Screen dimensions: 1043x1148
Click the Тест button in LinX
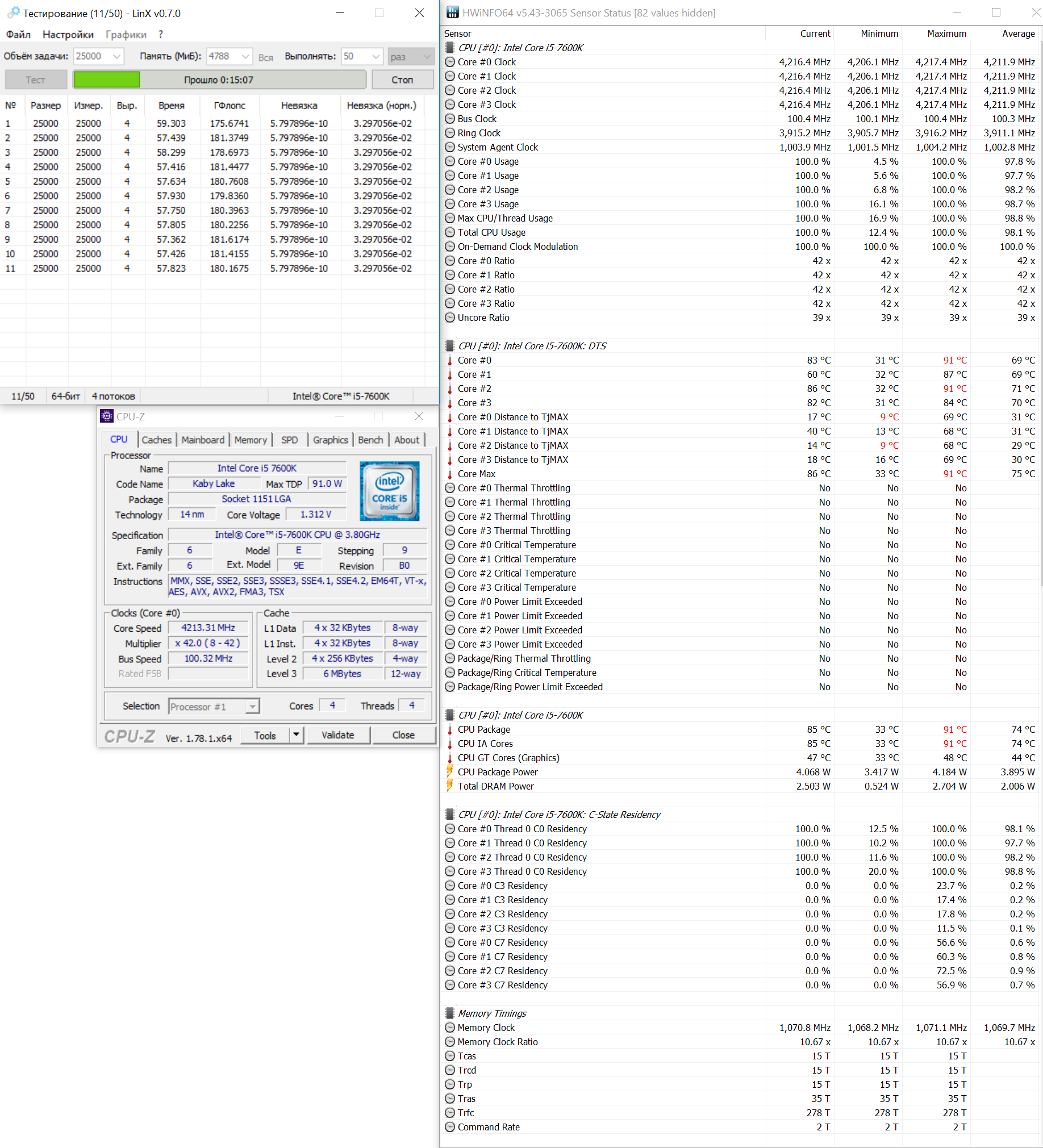(35, 80)
